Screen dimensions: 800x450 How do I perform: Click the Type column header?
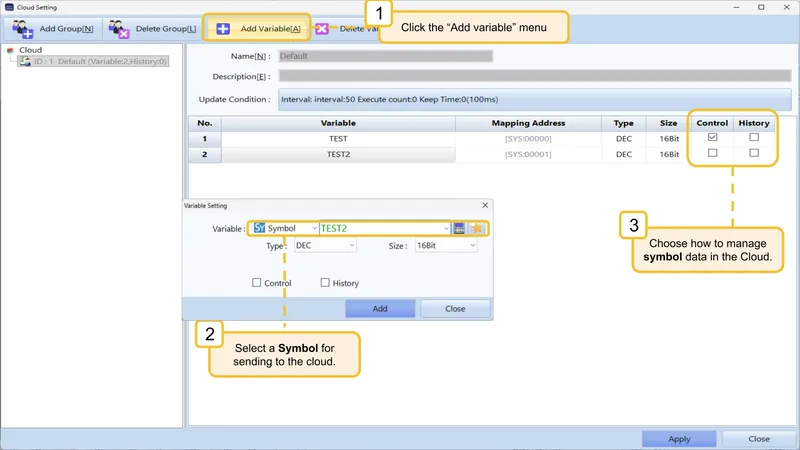(623, 123)
